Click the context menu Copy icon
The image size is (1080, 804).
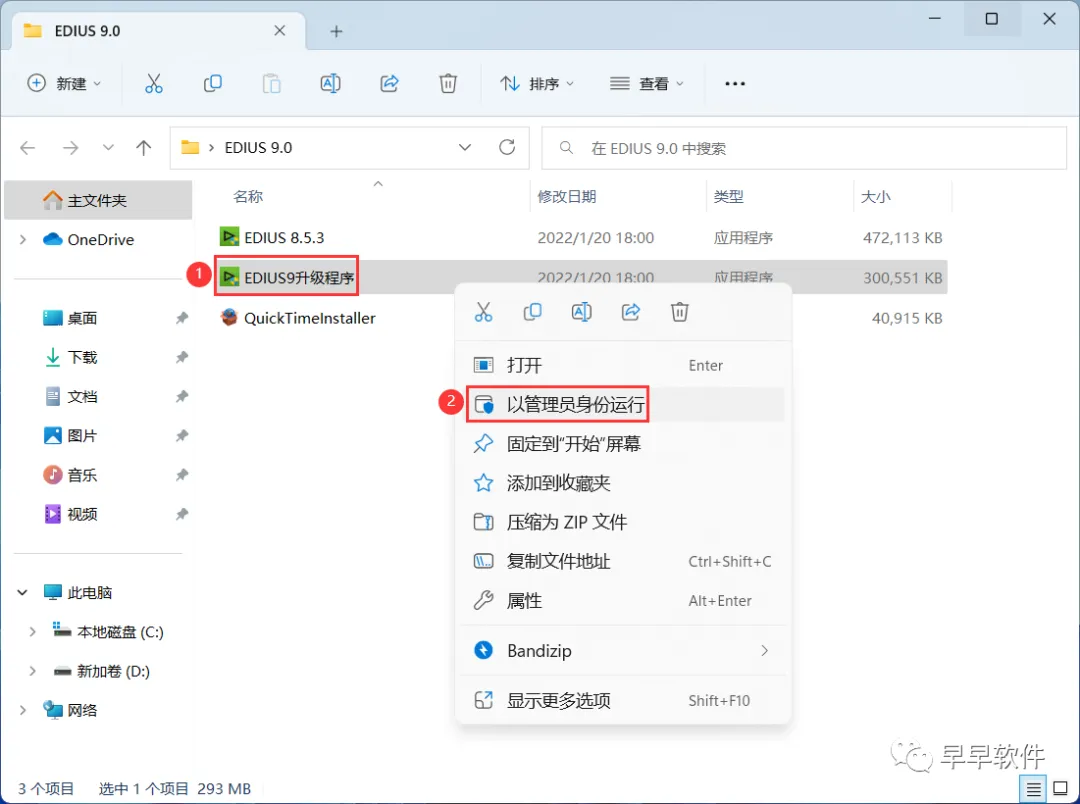532,312
